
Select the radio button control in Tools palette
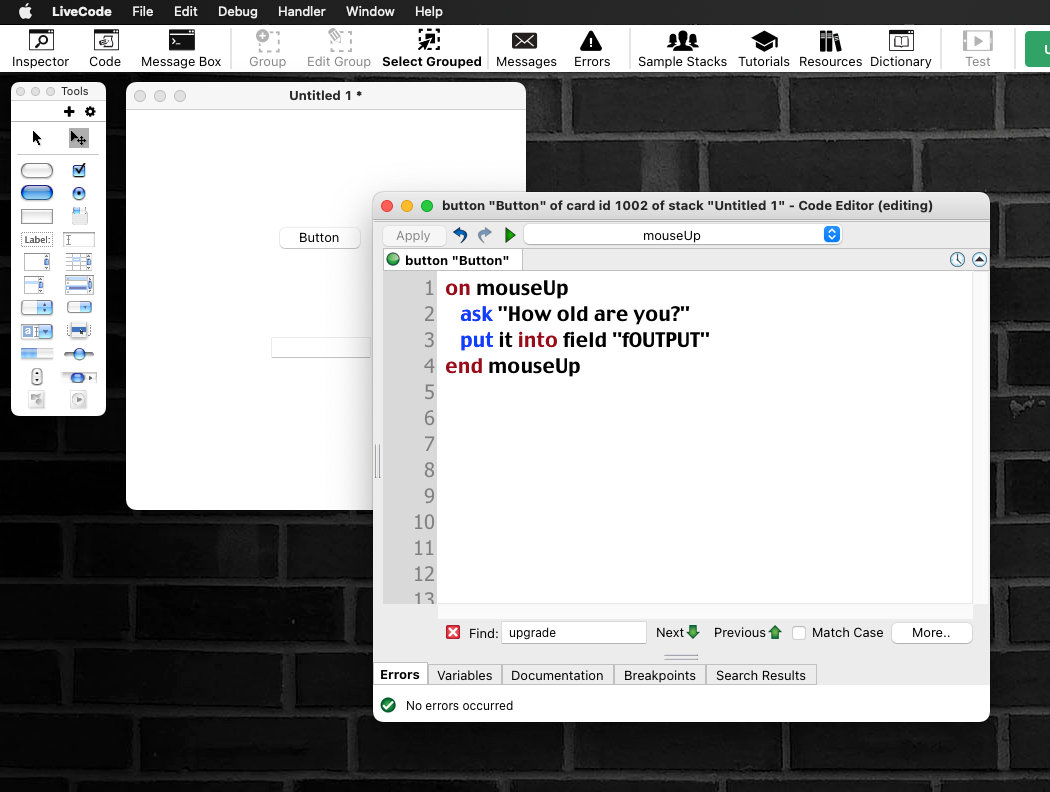point(79,193)
